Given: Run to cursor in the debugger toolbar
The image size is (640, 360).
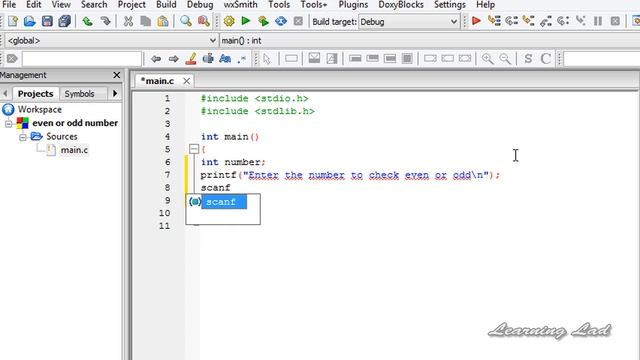Looking at the screenshot, I should click(494, 21).
